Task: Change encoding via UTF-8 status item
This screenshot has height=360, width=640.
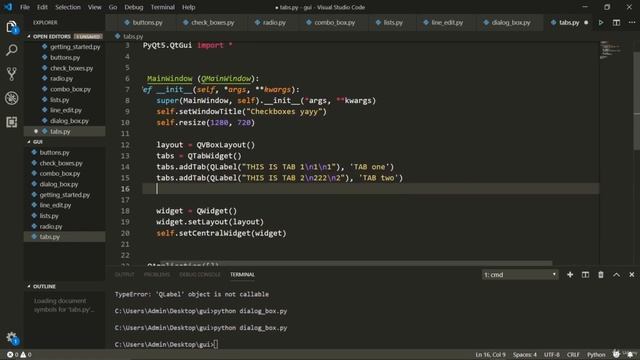Action: coord(552,355)
